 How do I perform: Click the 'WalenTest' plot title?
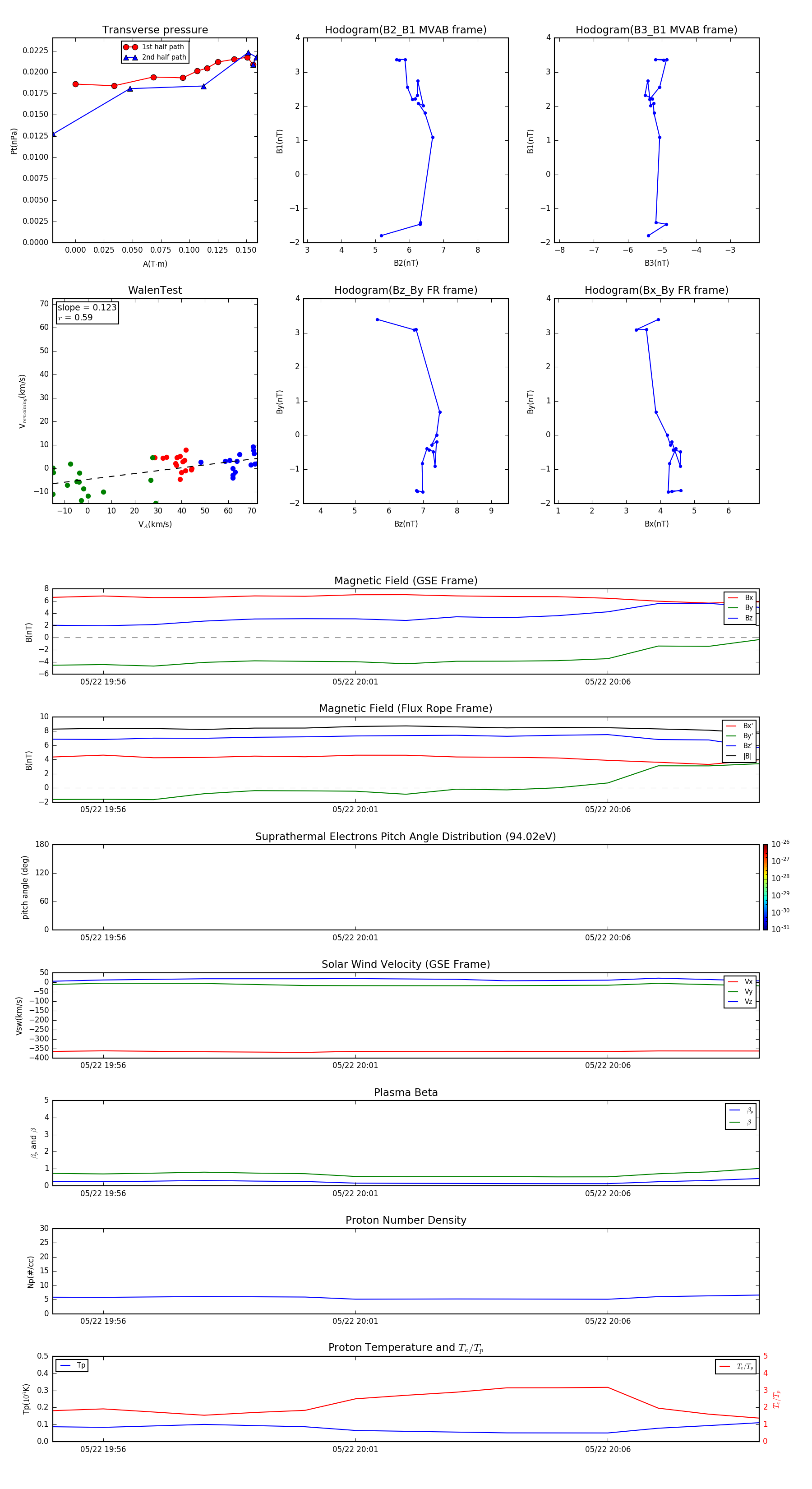155,290
